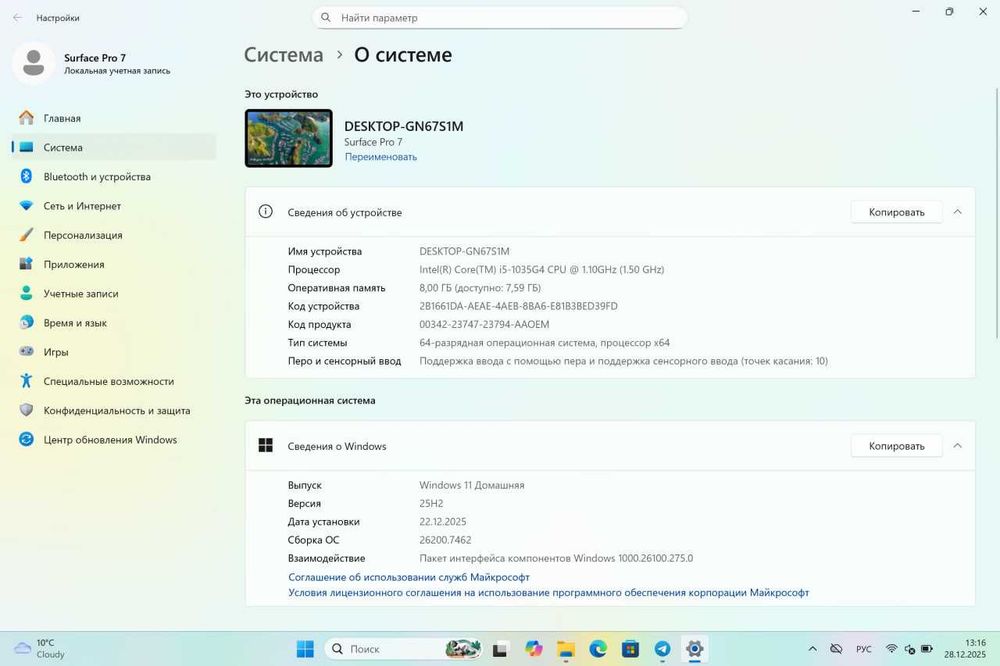Image resolution: width=1000 pixels, height=666 pixels.
Task: Click the DESKTOP-GN67S1M heading
Action: point(404,126)
